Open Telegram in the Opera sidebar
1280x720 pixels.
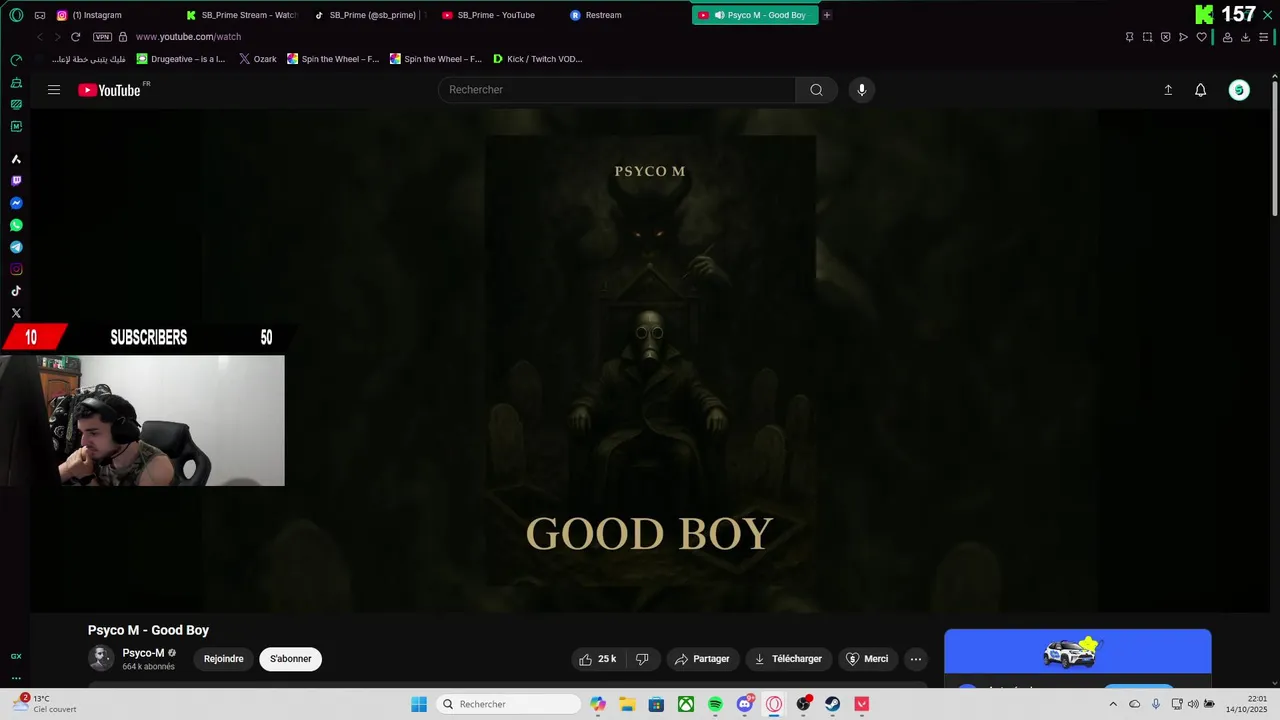(x=16, y=247)
